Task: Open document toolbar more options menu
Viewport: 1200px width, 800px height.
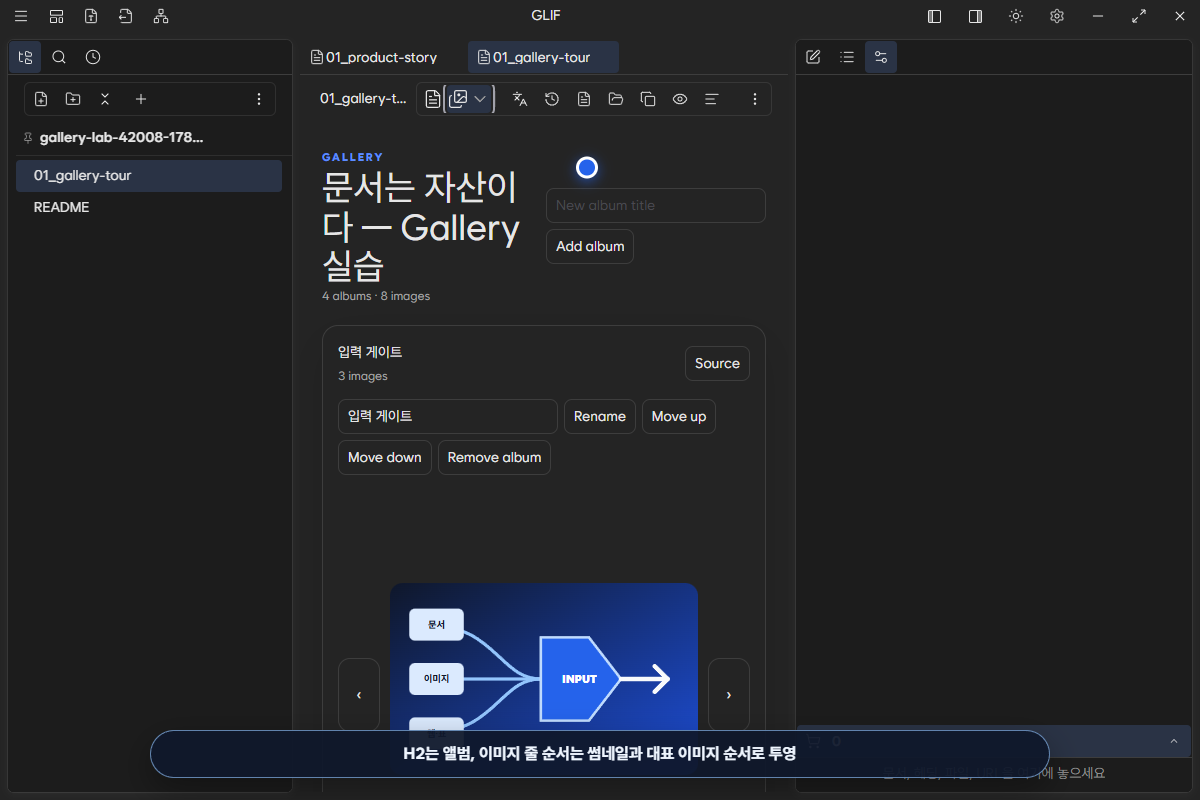Action: point(755,99)
